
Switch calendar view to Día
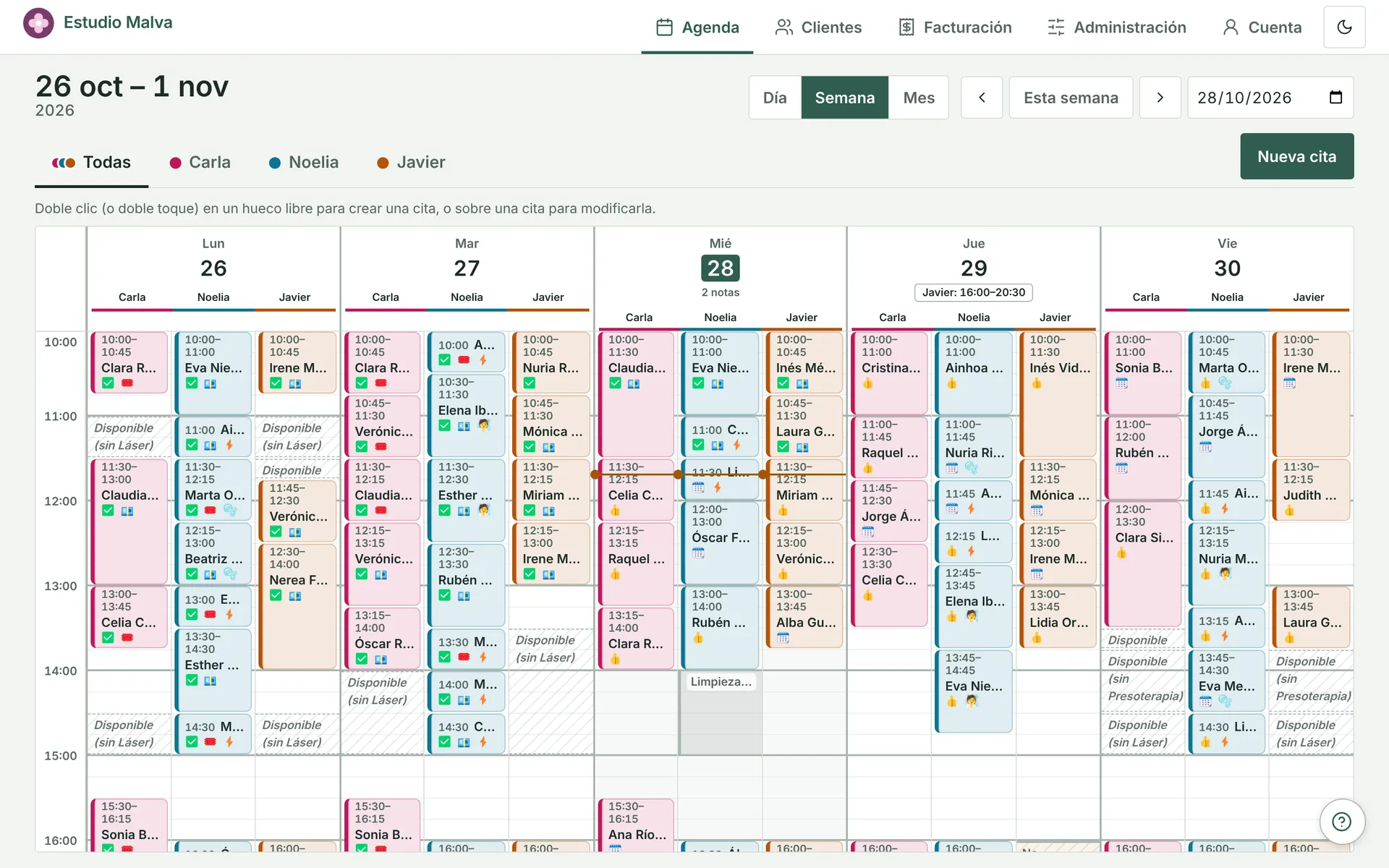coord(775,98)
